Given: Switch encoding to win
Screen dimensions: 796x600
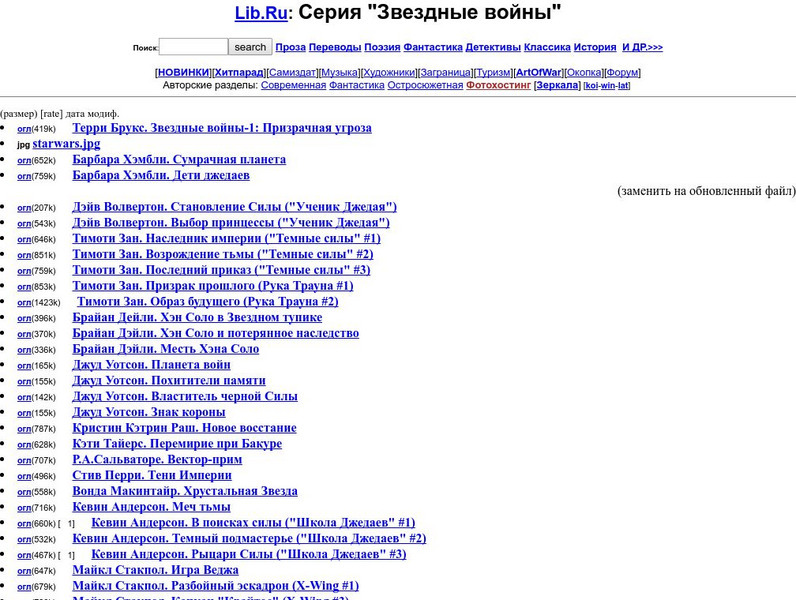Looking at the screenshot, I should click(x=608, y=86).
